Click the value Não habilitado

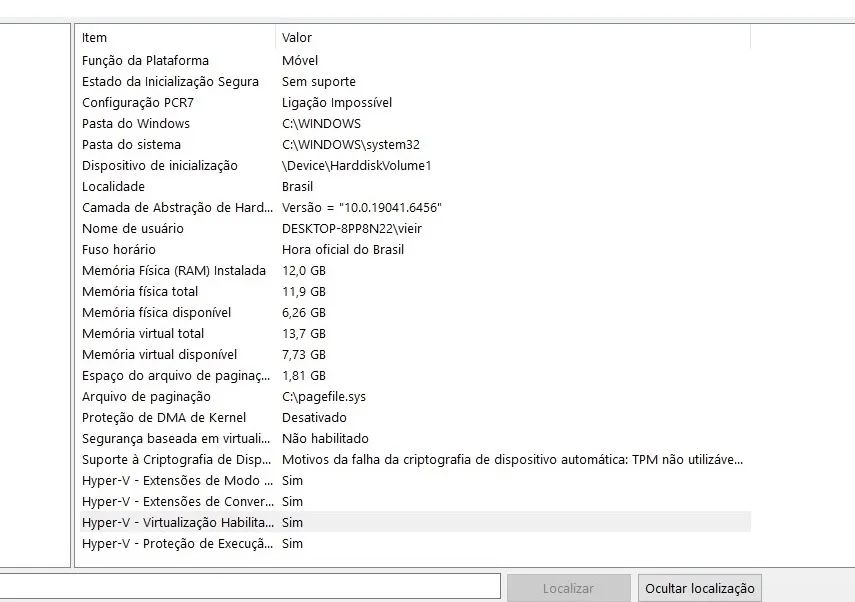tap(325, 438)
